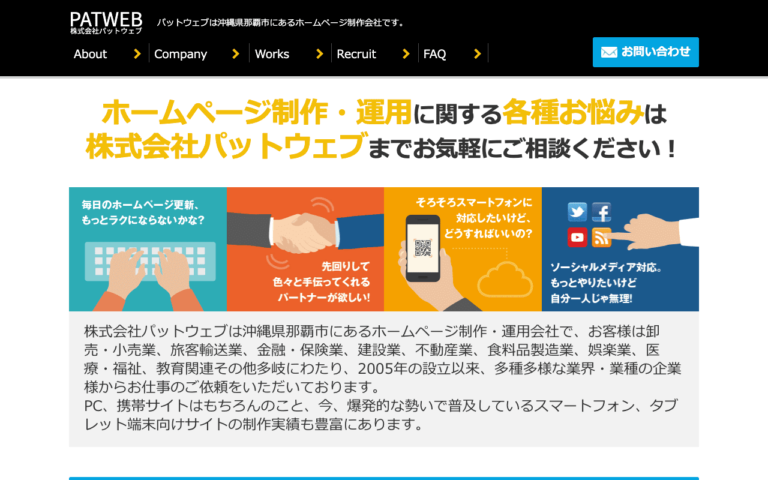The width and height of the screenshot is (768, 480).
Task: Click the yellow chevron beside About
Action: (x=137, y=54)
